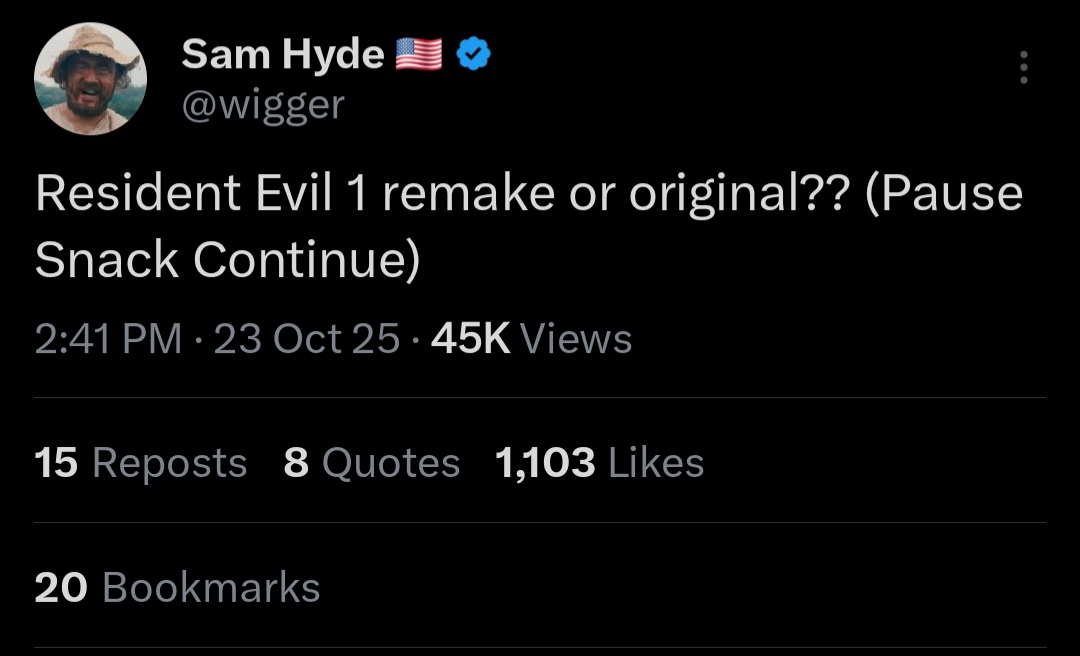Click the American flag emoji beside the name
The width and height of the screenshot is (1080, 656).
click(x=419, y=54)
